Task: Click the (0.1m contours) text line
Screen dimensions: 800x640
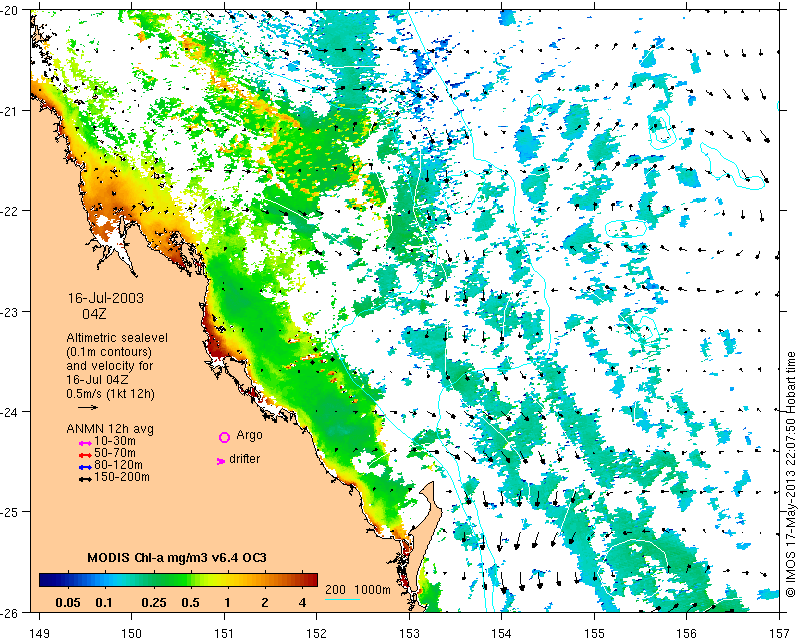Action: point(109,352)
